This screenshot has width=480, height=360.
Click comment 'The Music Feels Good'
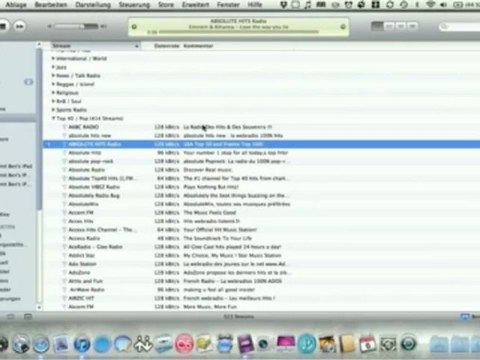coord(210,213)
